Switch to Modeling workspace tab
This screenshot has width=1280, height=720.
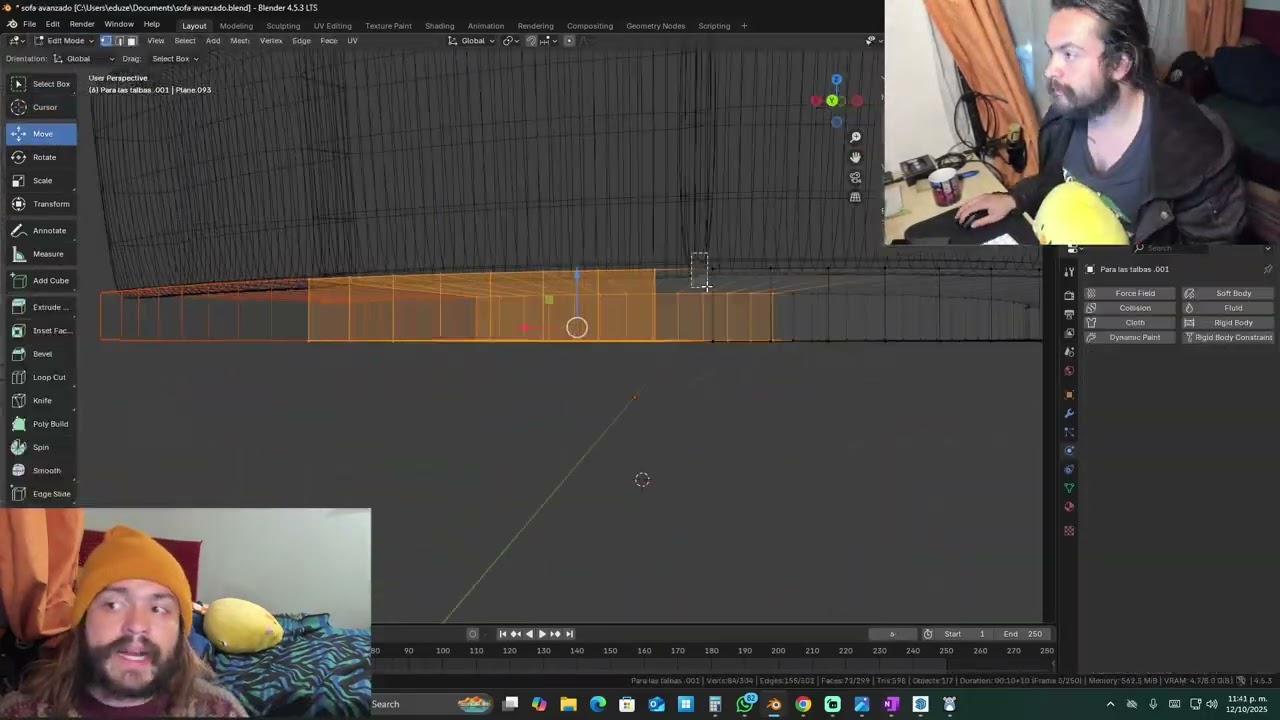236,26
